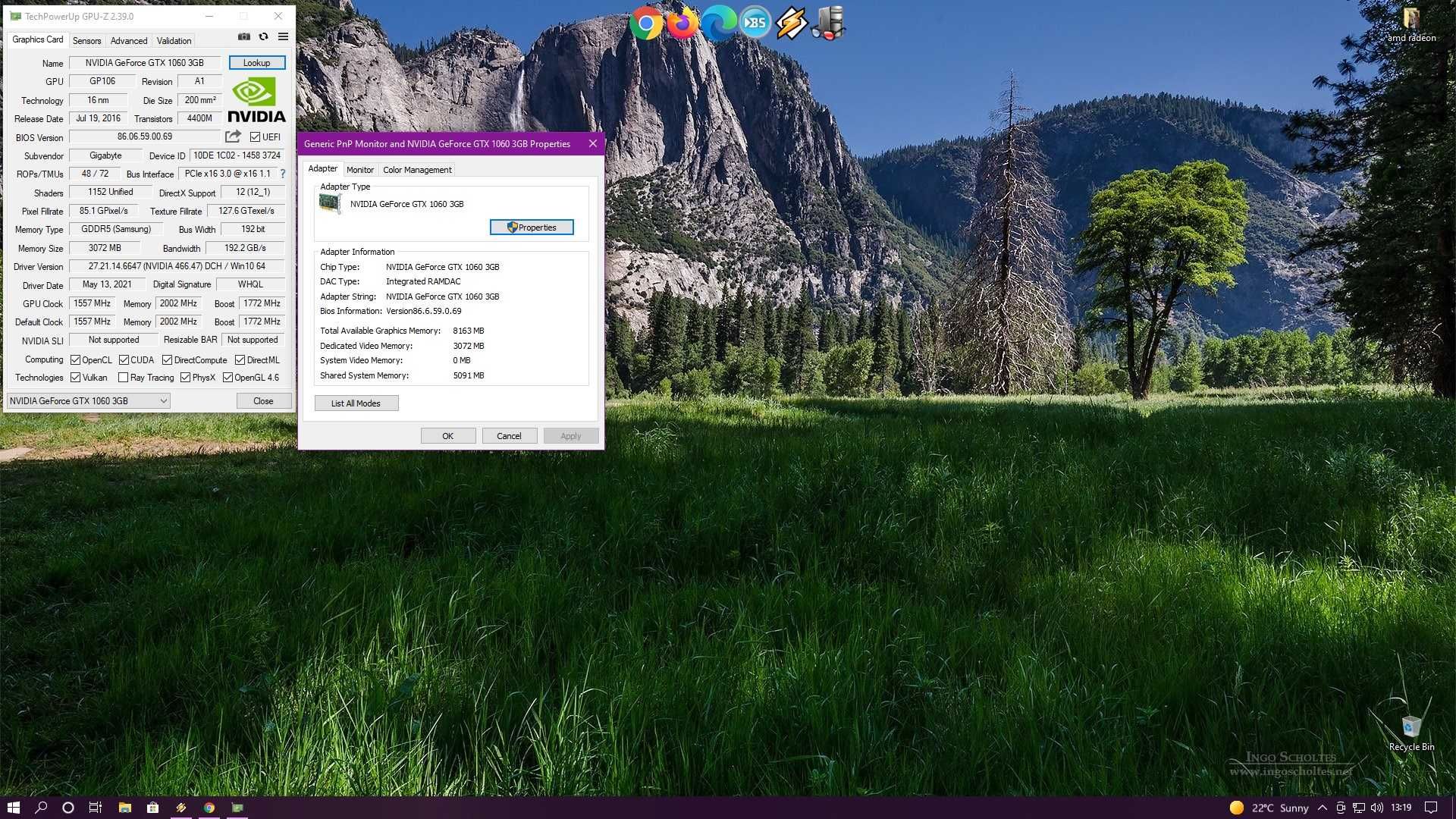
Task: Open taskbar Search magnifier
Action: point(41,808)
